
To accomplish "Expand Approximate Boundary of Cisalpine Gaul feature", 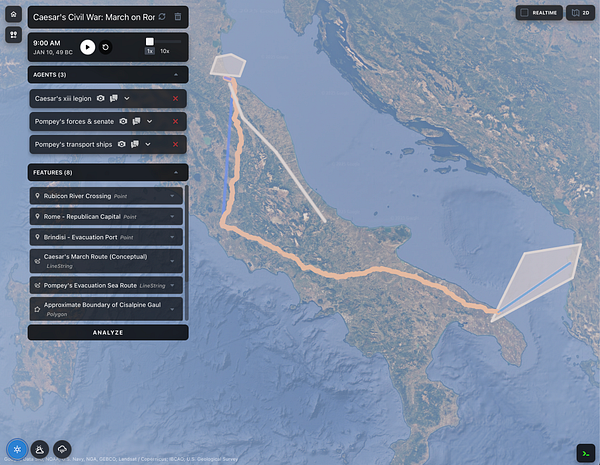I will 172,309.
